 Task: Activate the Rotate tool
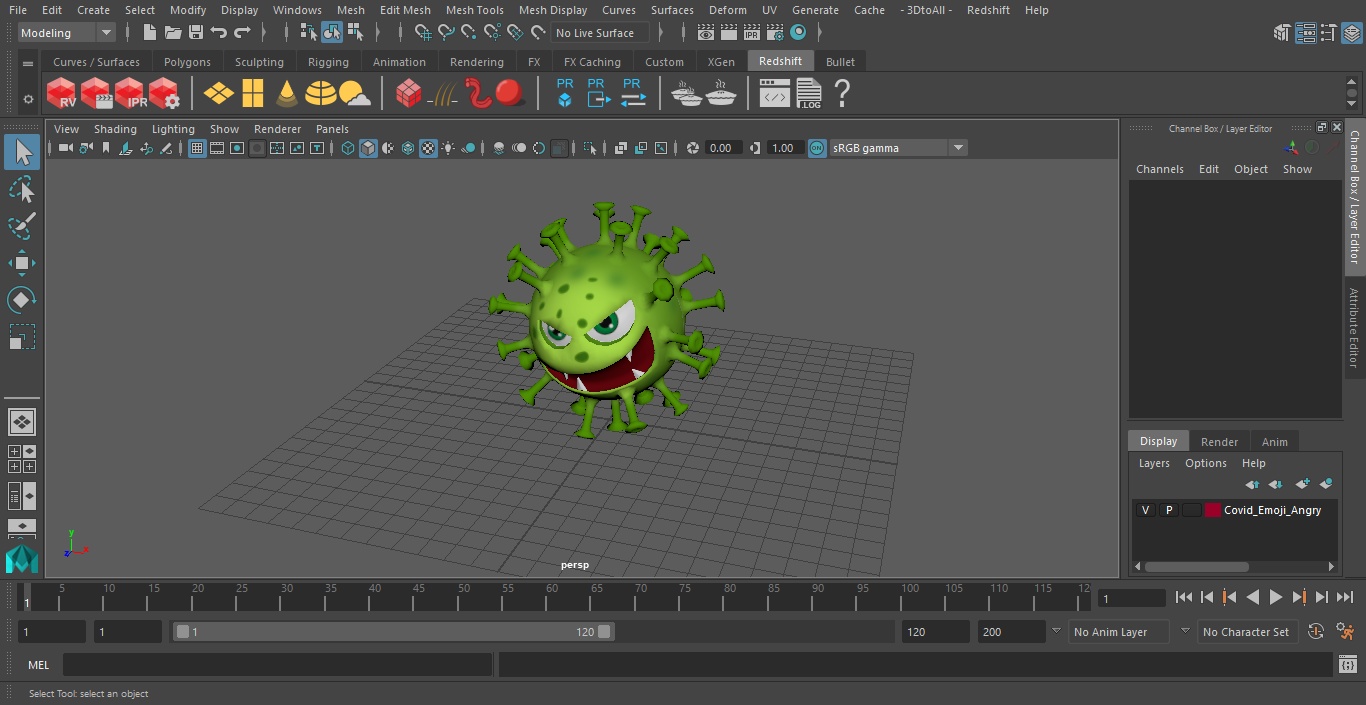coord(22,300)
